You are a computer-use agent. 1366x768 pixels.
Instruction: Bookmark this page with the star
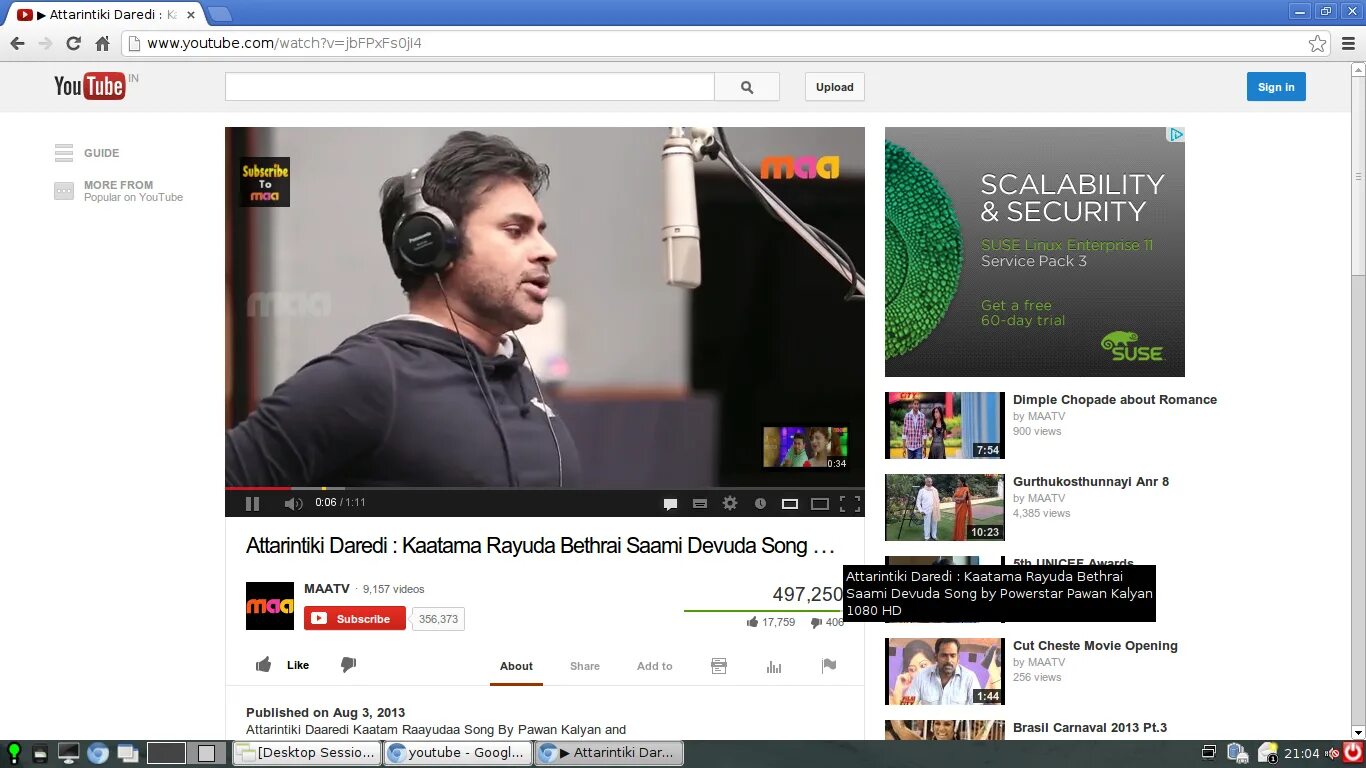(x=1318, y=43)
